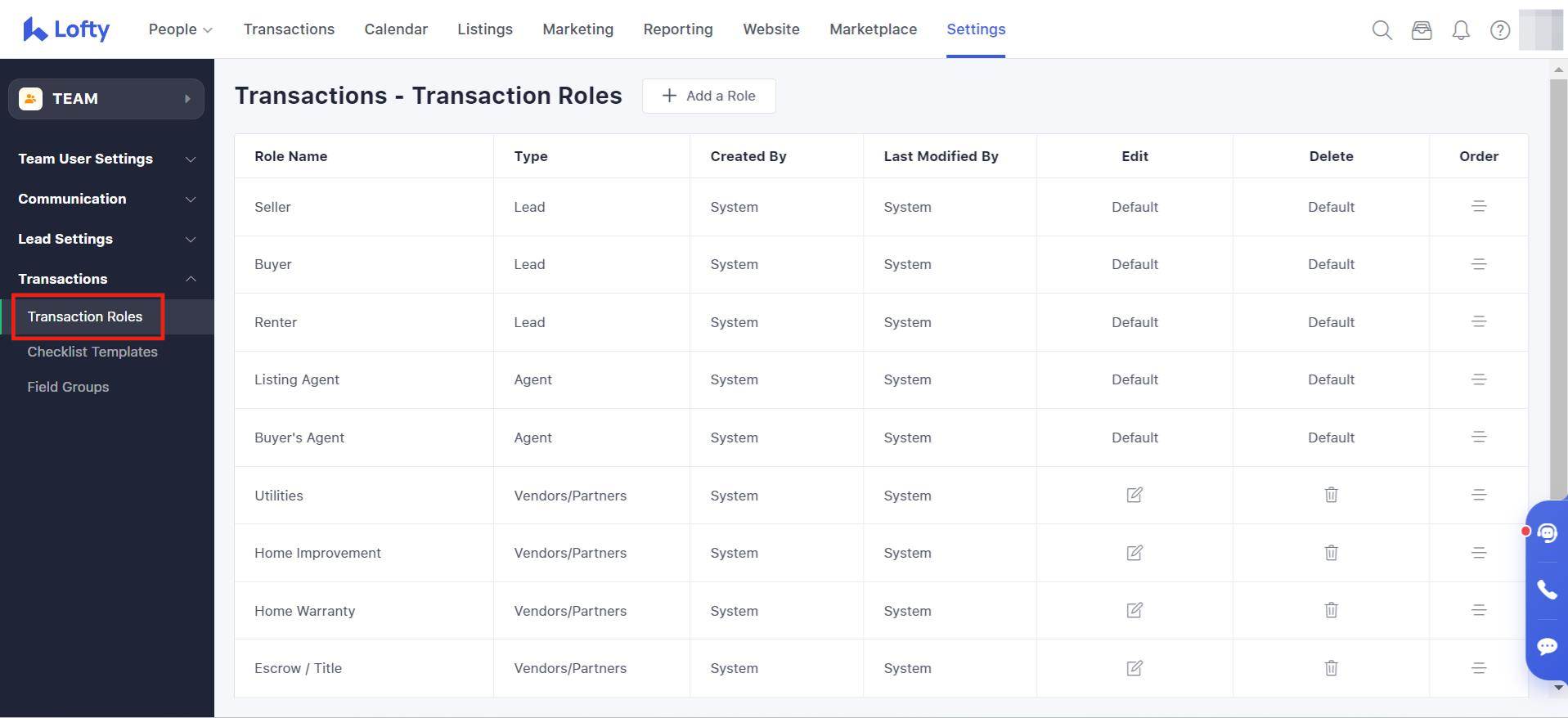The height and width of the screenshot is (718, 1568).
Task: Click the scrollbar down arrow
Action: point(1558,688)
